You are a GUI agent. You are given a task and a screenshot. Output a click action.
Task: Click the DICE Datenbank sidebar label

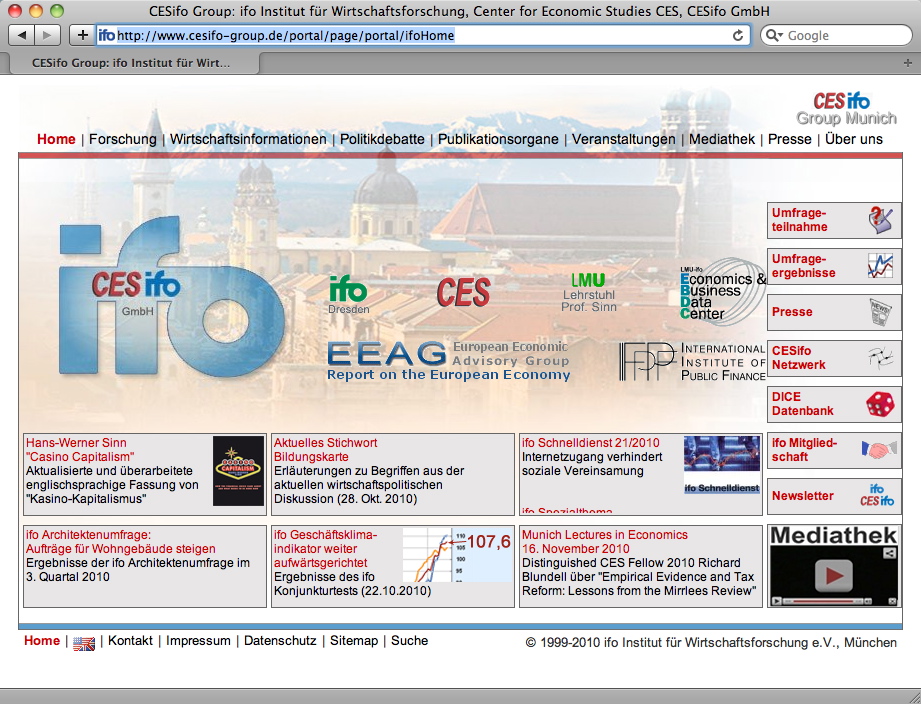[802, 404]
